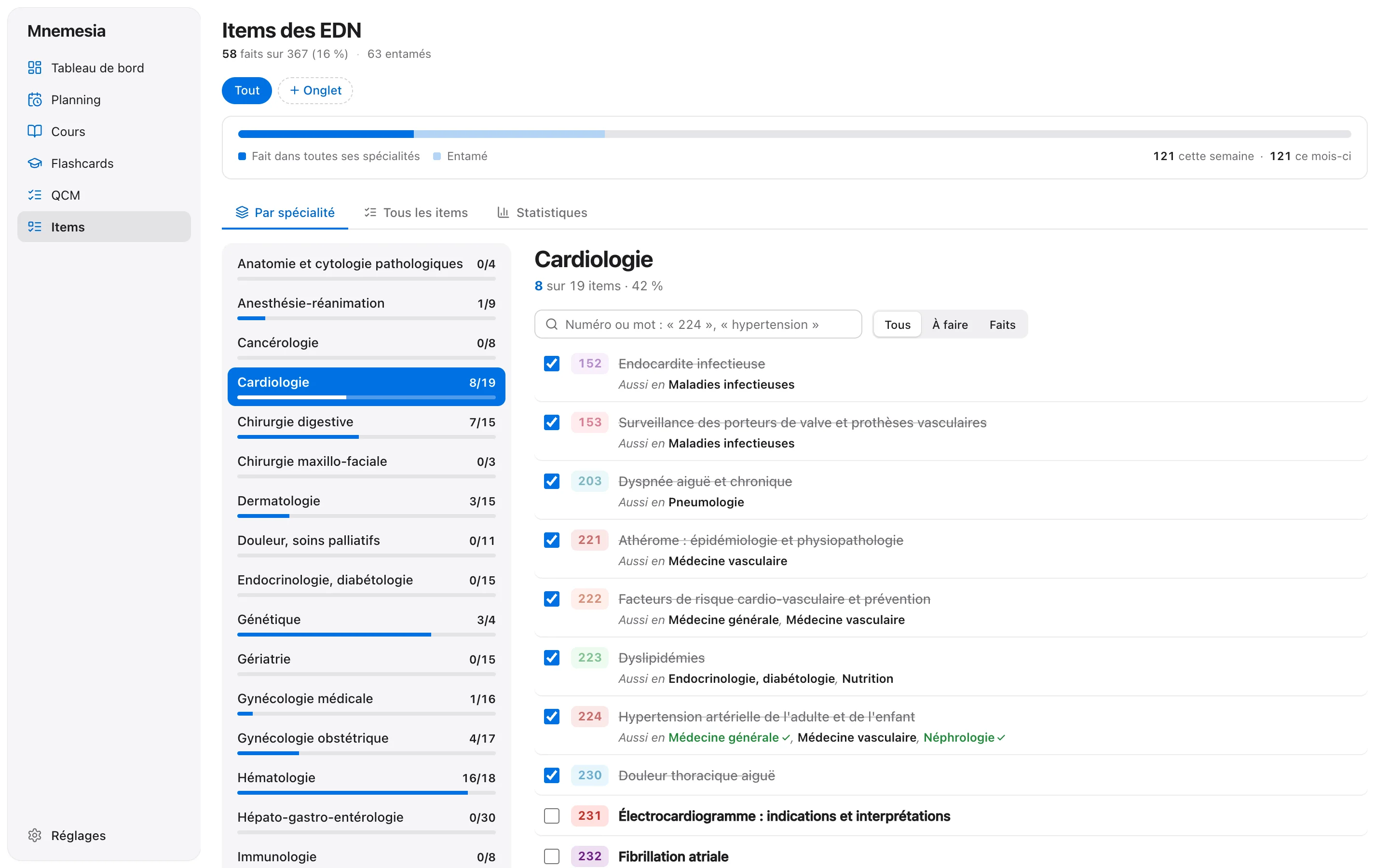Select Dermatologie specialty row
The height and width of the screenshot is (868, 1389).
(366, 505)
